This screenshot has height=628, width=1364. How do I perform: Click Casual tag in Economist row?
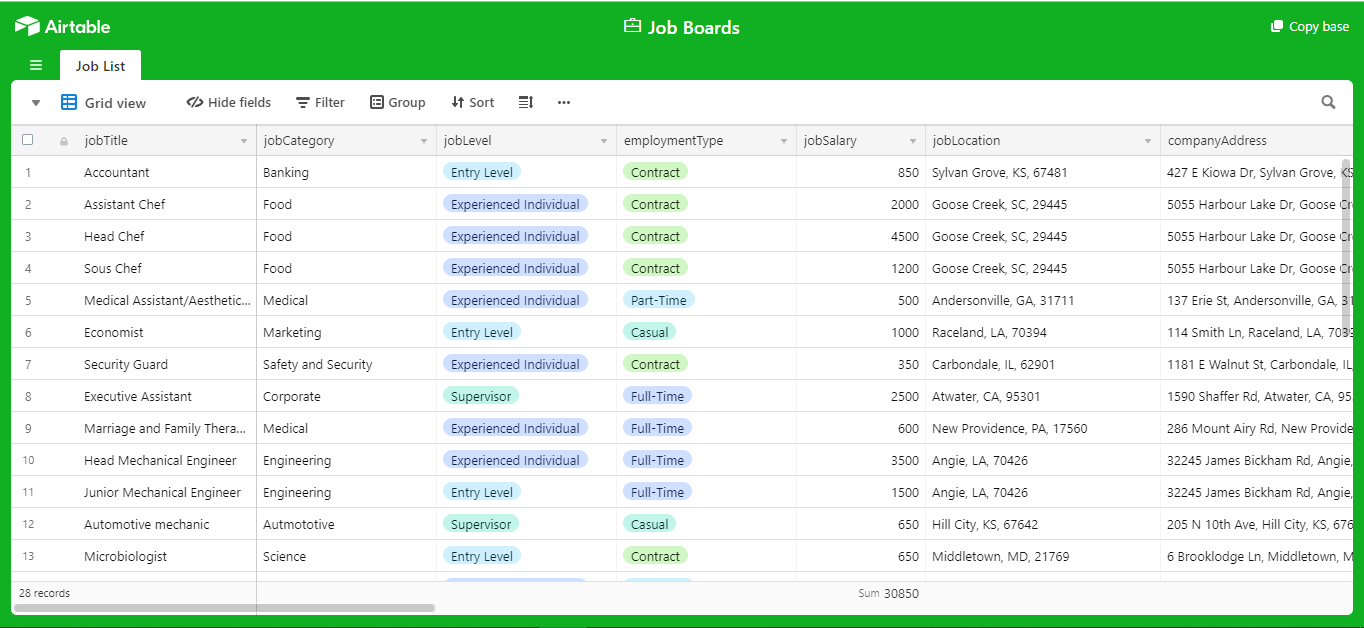coord(650,332)
